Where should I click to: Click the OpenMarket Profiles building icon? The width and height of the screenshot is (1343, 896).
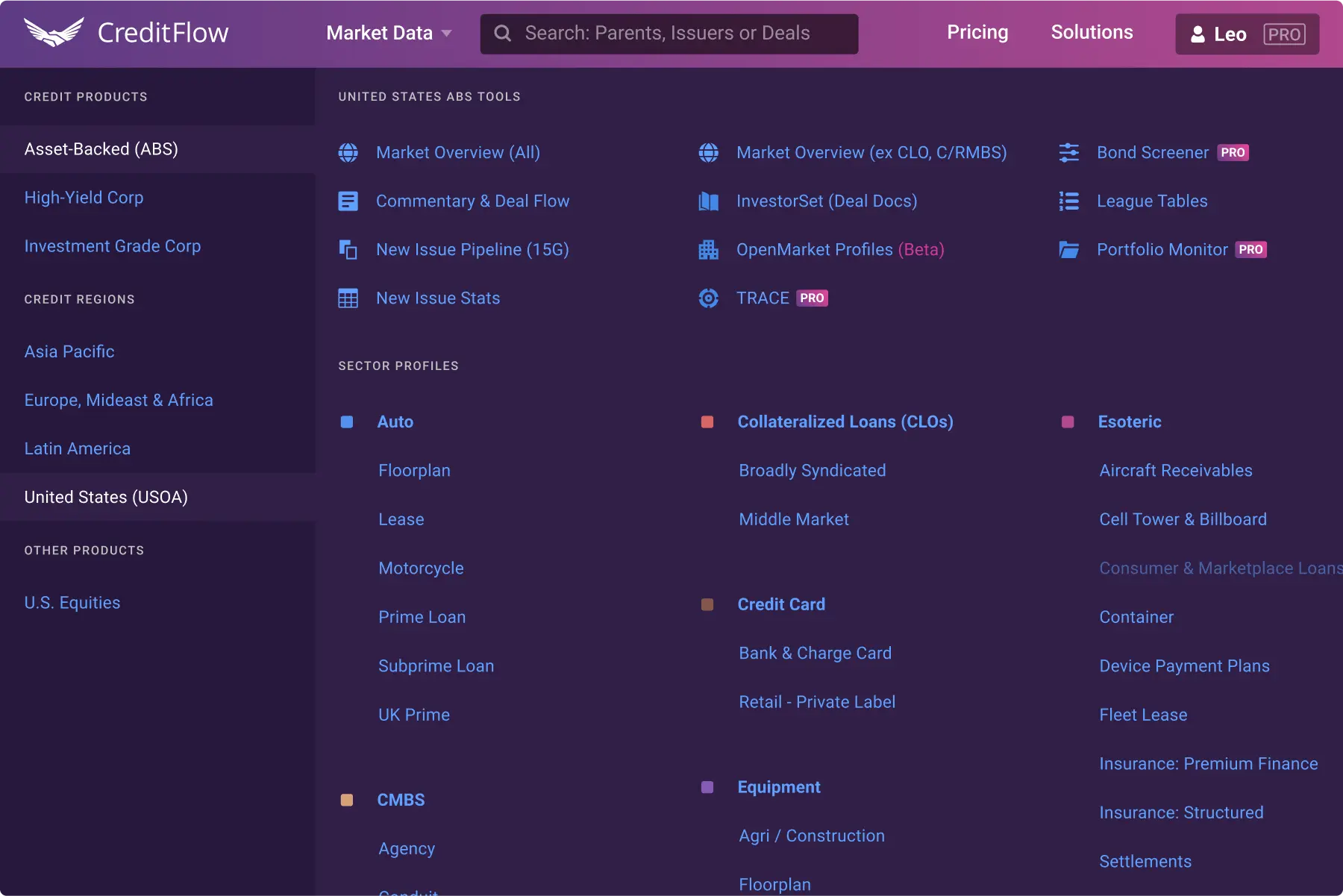[709, 250]
